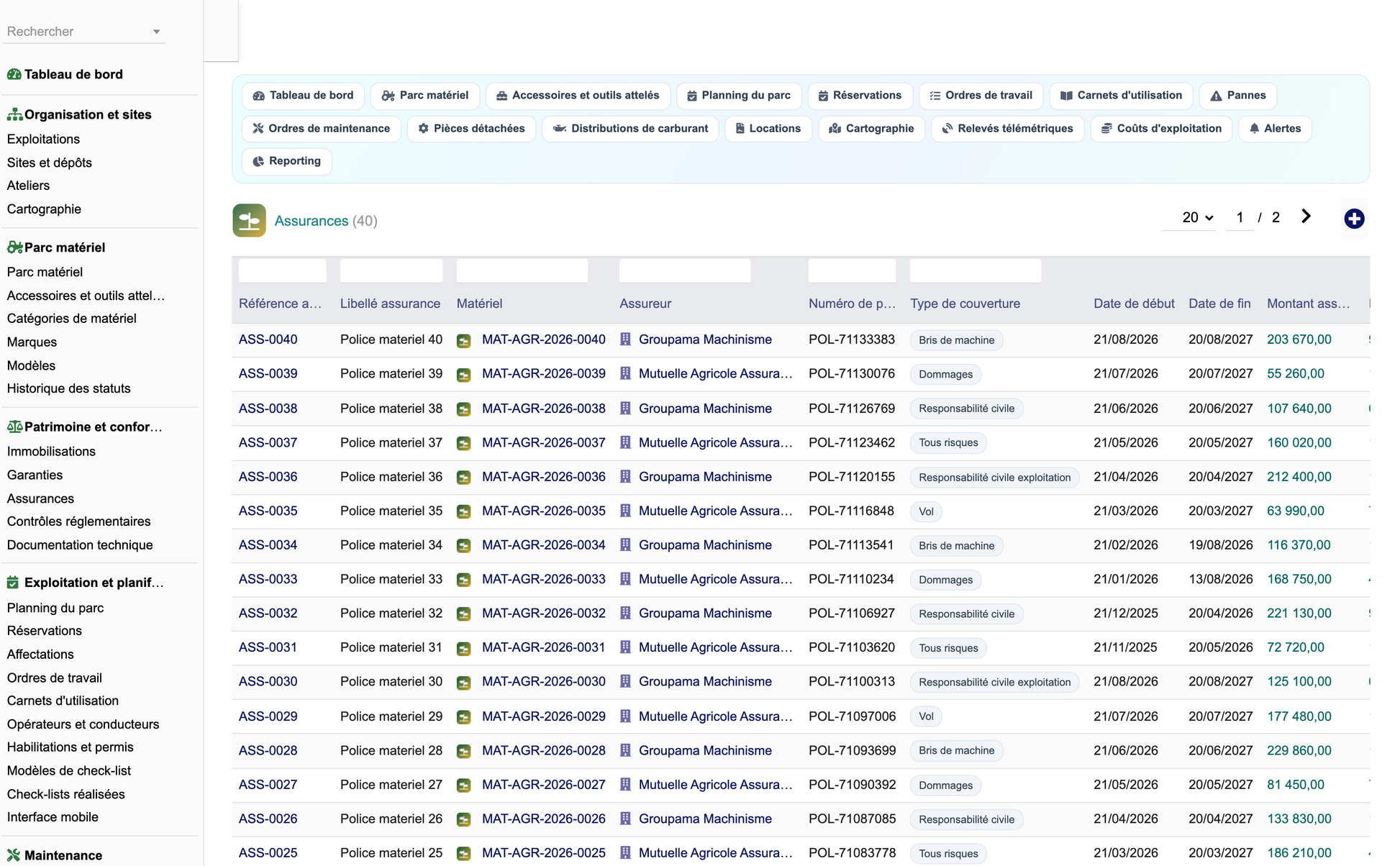This screenshot has height=866, width=1400.
Task: Click the Assurances module green icon
Action: [249, 220]
